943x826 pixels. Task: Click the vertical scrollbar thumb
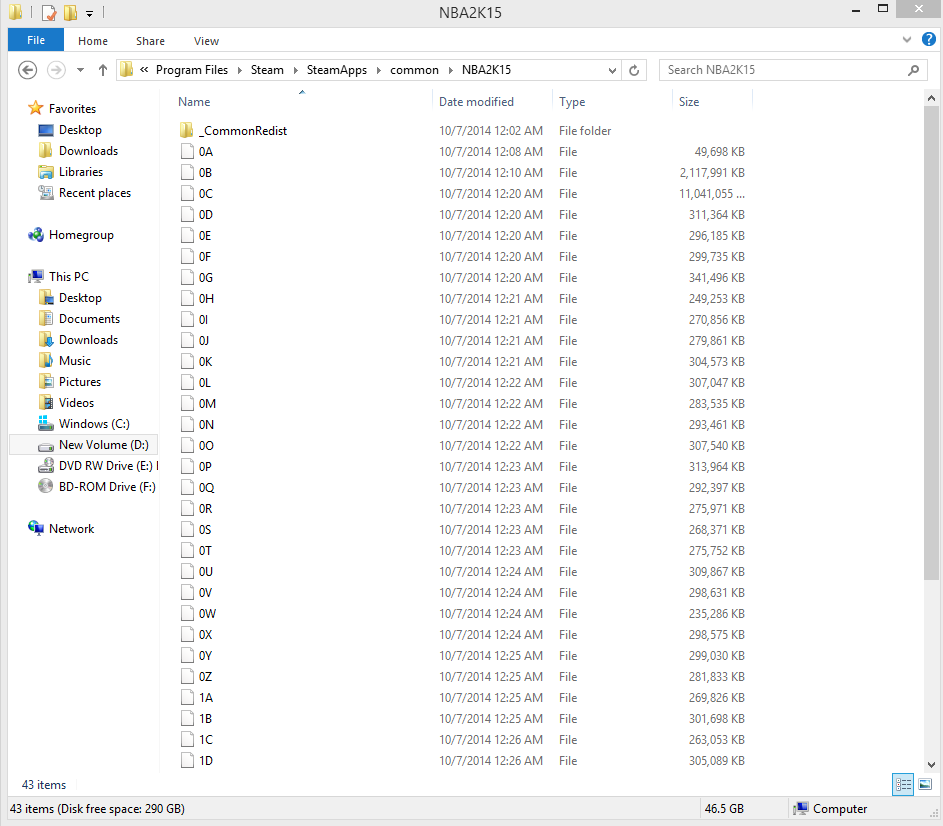[931, 343]
